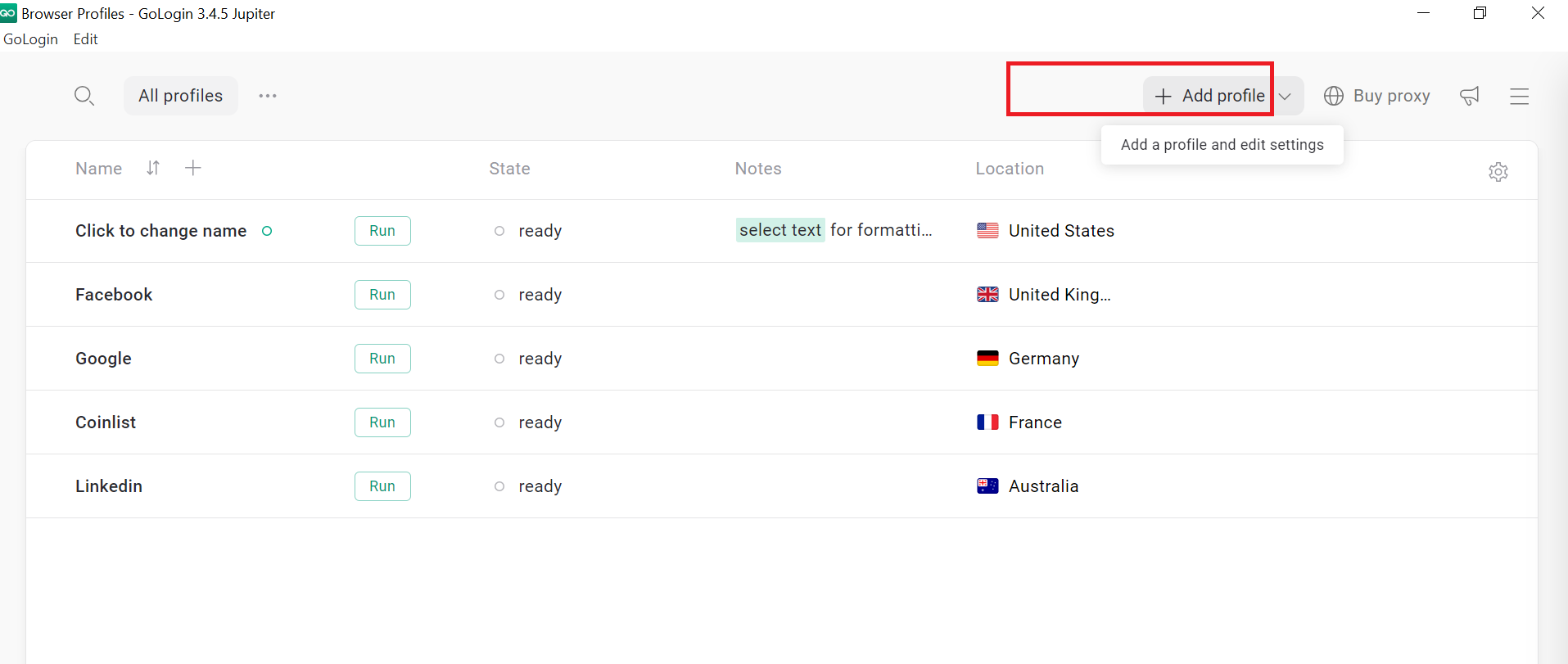Viewport: 1568px width, 664px height.
Task: Run the Linkedin profile
Action: [382, 486]
